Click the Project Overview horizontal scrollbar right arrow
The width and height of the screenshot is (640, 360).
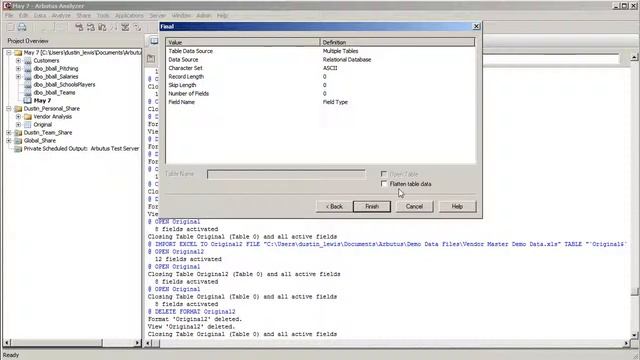pos(138,343)
